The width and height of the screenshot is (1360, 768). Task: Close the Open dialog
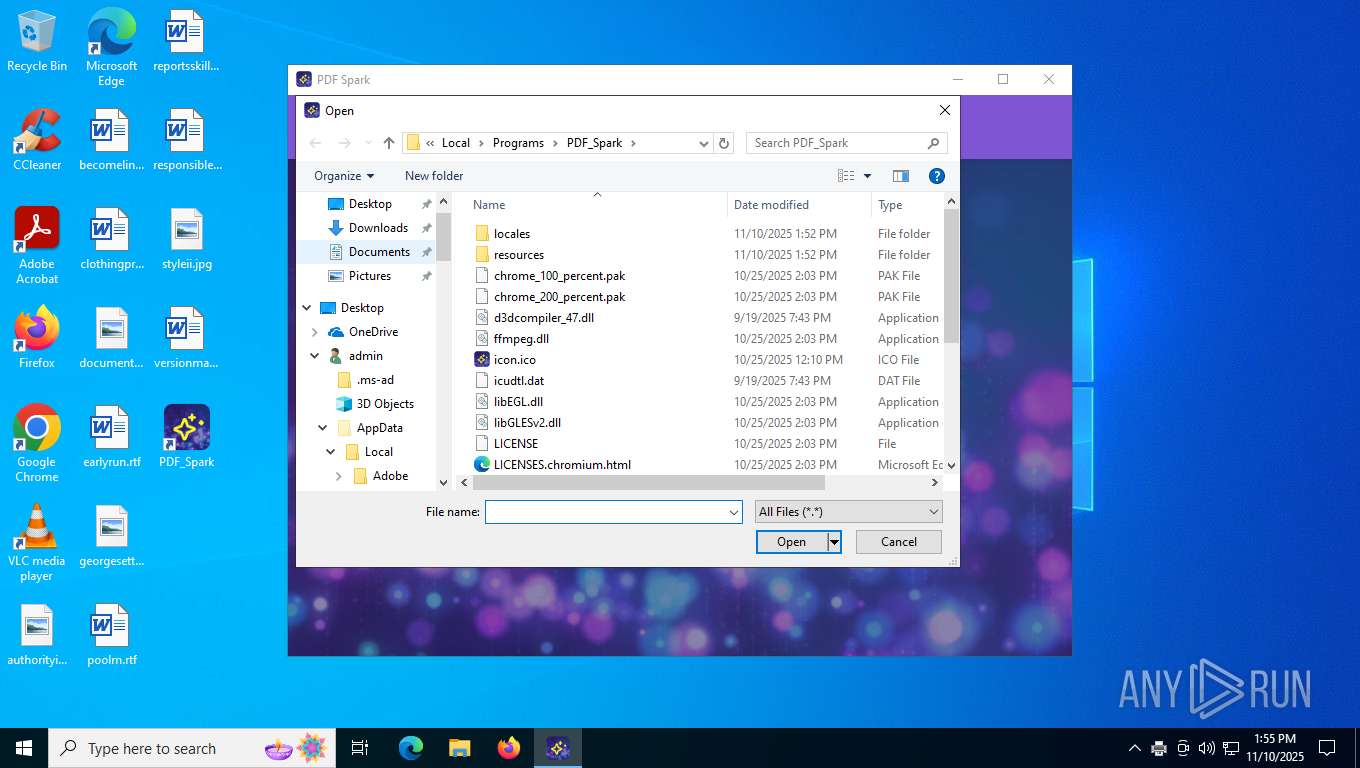944,110
